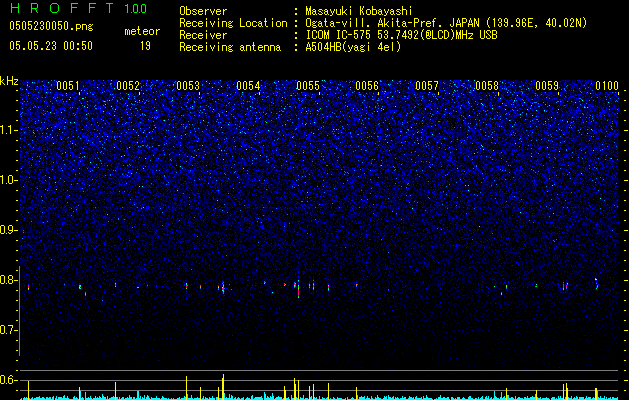Click the meteor count value 19
This screenshot has width=629, height=400.
pos(145,46)
